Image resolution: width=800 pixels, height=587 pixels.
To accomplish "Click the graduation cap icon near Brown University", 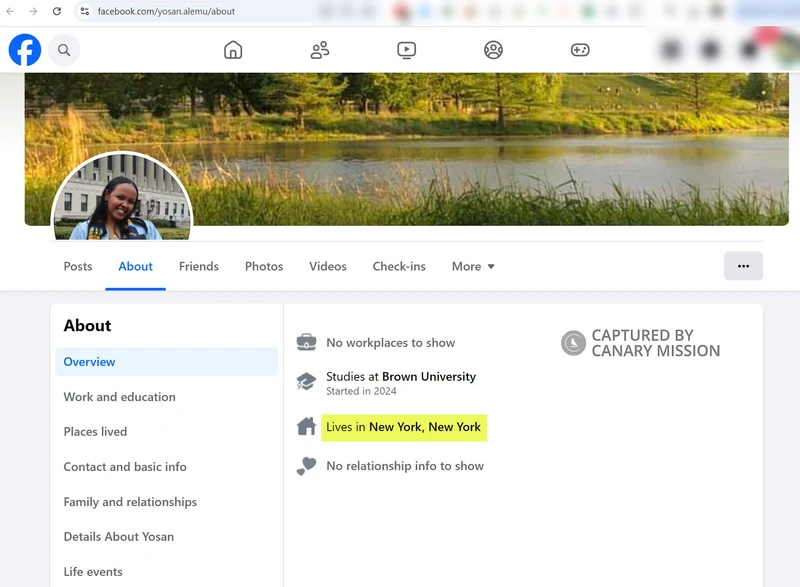I will tap(305, 381).
